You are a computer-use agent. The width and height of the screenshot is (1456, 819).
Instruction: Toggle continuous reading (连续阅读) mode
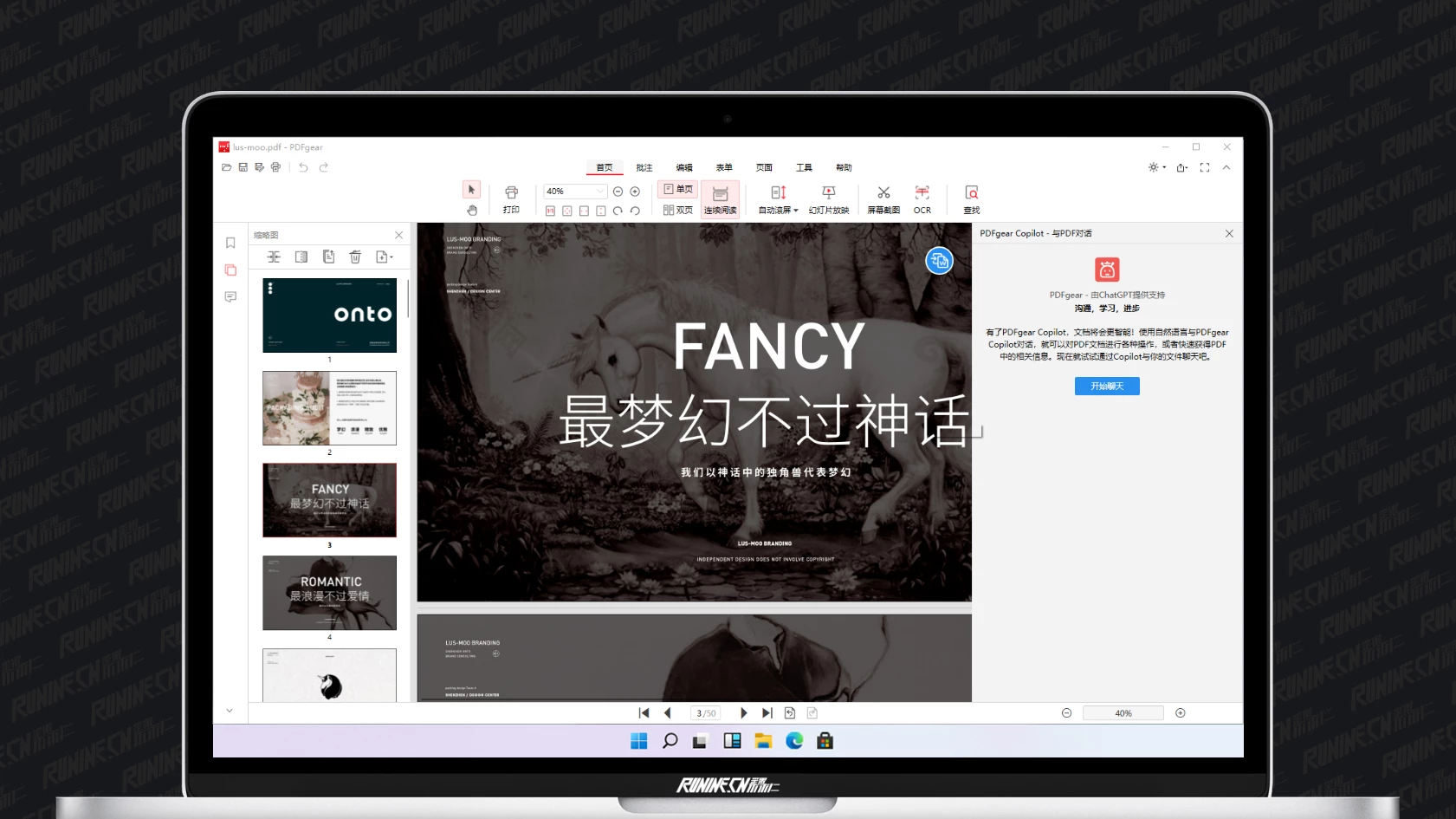tap(720, 199)
